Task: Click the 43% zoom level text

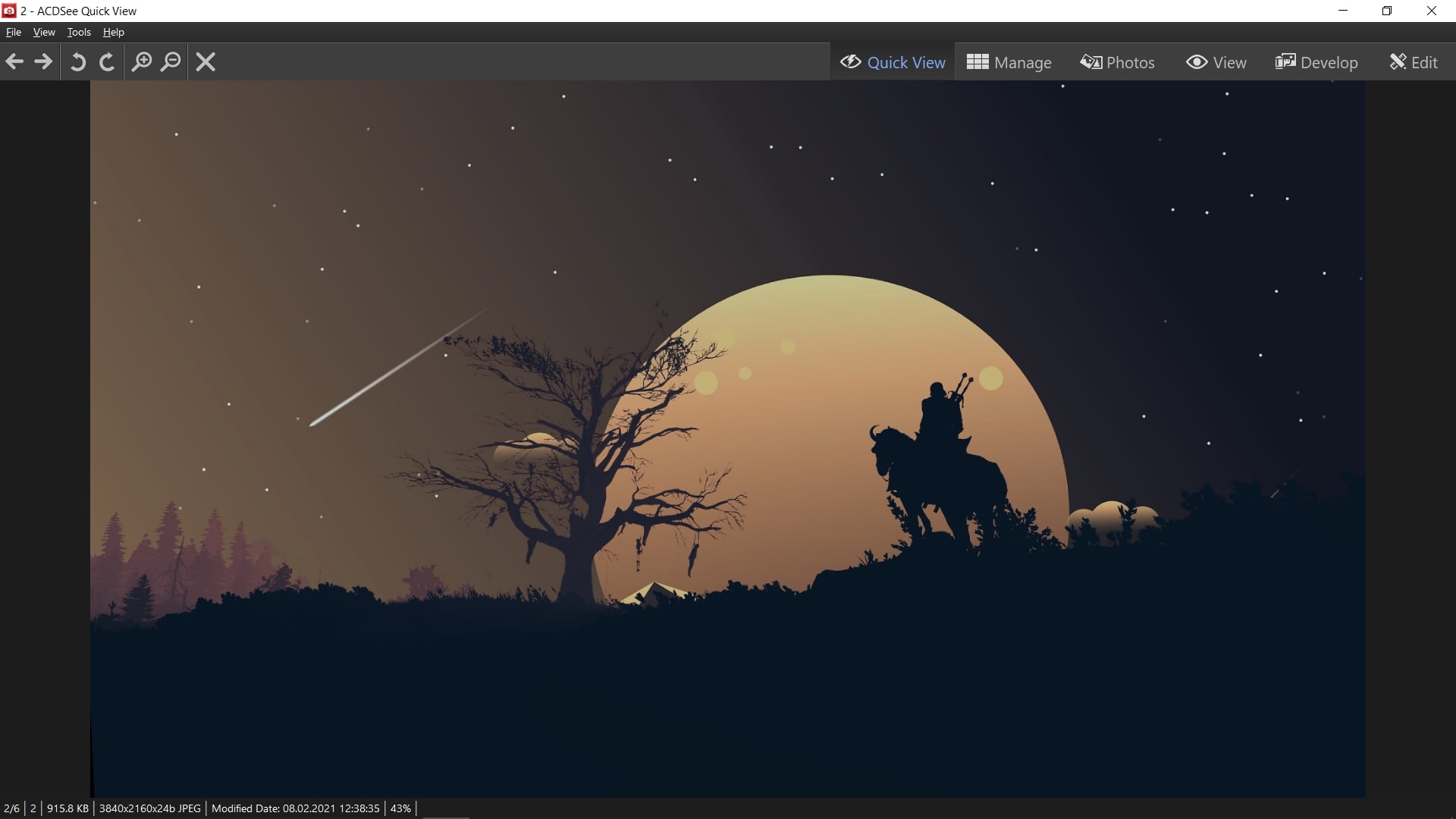Action: [400, 808]
